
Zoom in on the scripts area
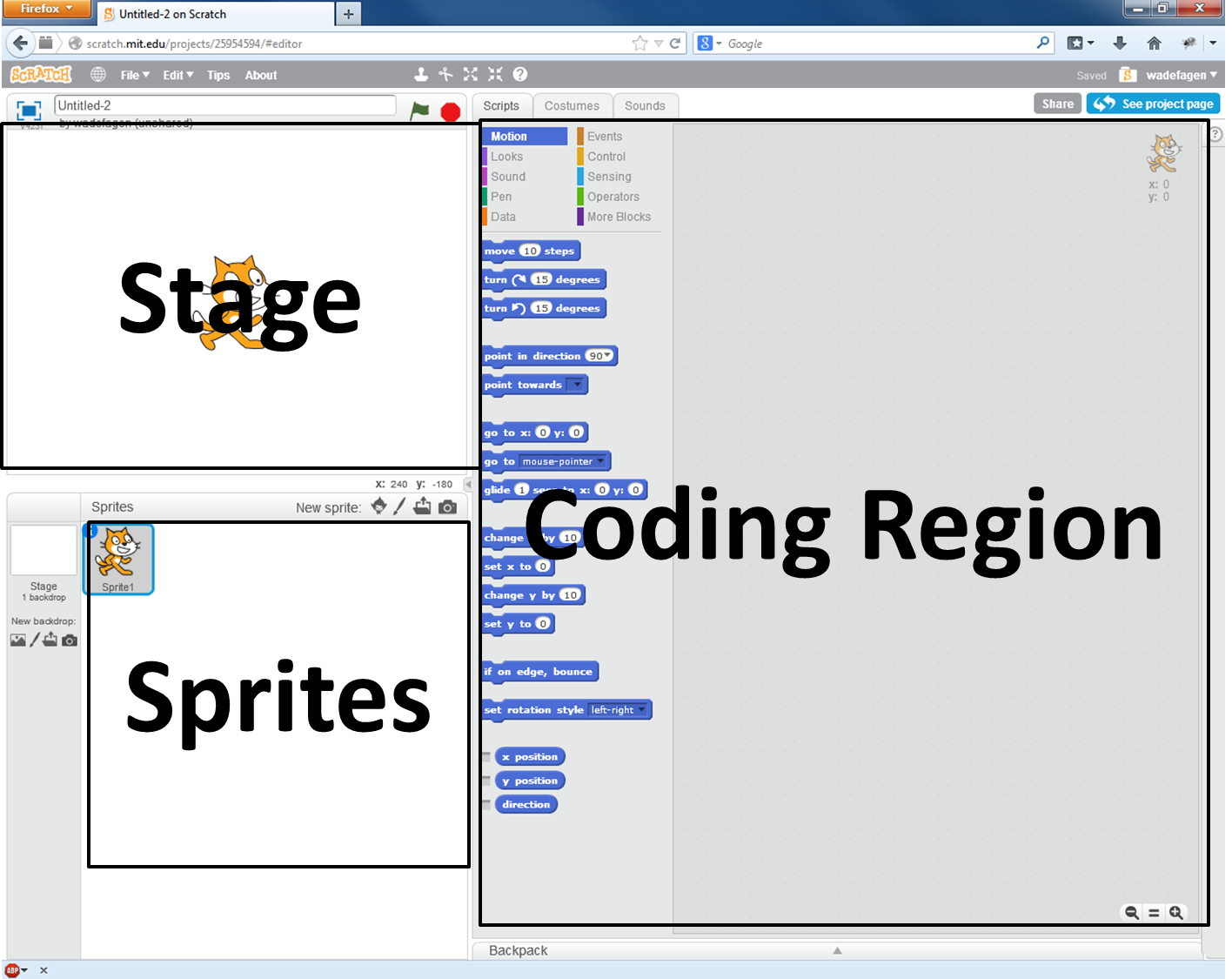pyautogui.click(x=1176, y=912)
